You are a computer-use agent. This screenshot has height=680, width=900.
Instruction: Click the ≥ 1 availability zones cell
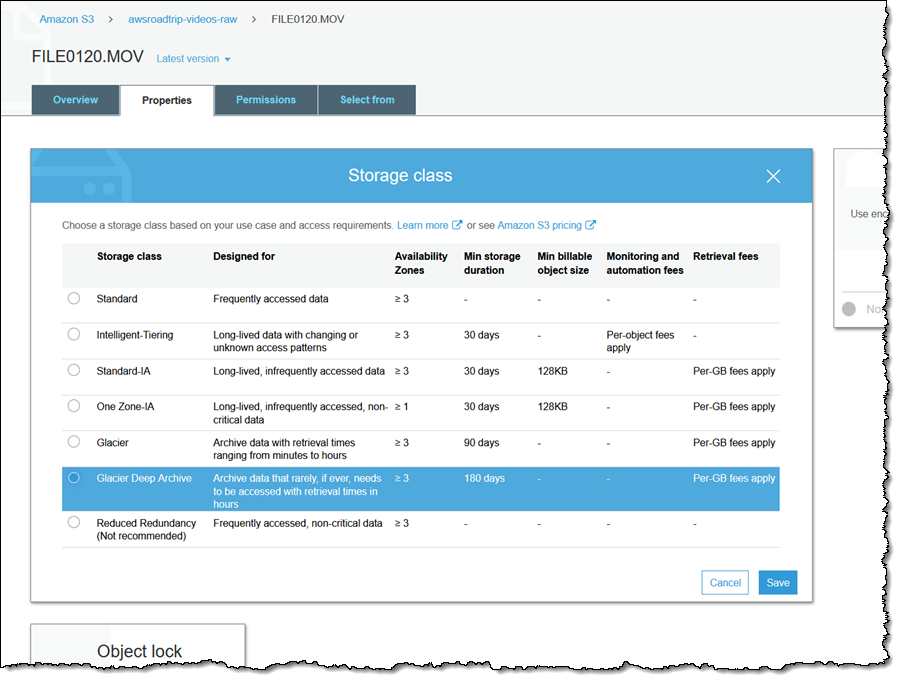click(x=401, y=406)
